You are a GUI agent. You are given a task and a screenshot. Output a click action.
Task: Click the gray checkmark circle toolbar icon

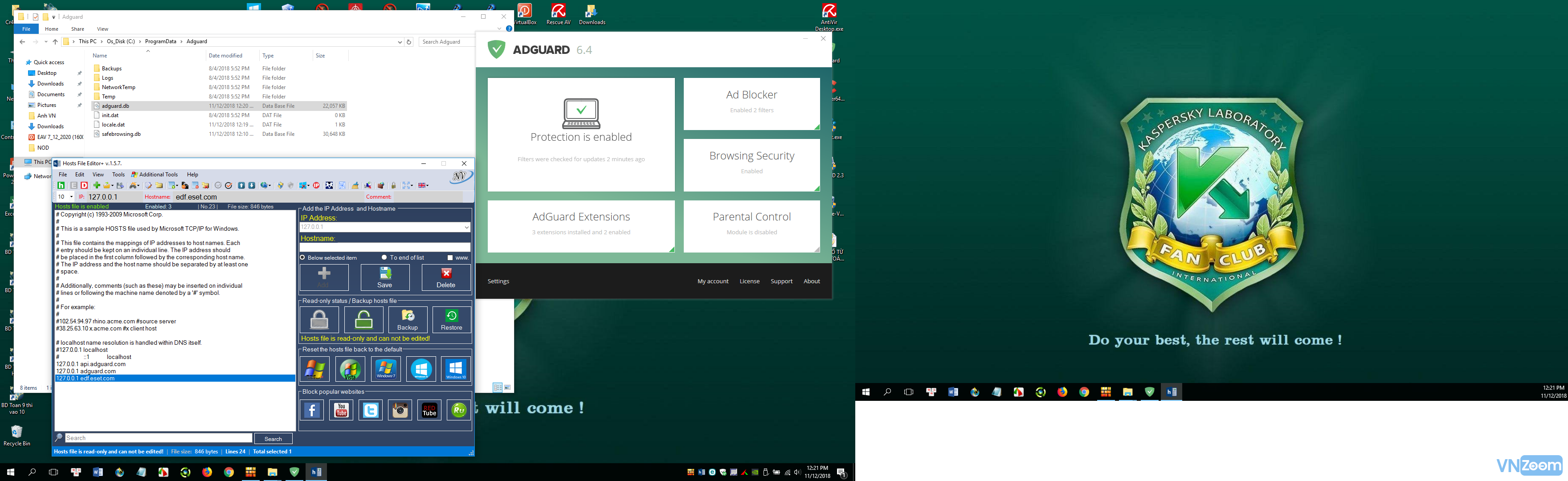tap(218, 185)
